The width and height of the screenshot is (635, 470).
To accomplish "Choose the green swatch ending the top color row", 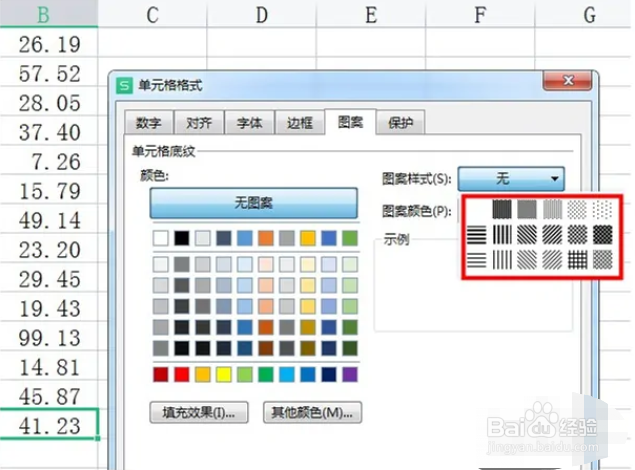I will click(x=350, y=238).
